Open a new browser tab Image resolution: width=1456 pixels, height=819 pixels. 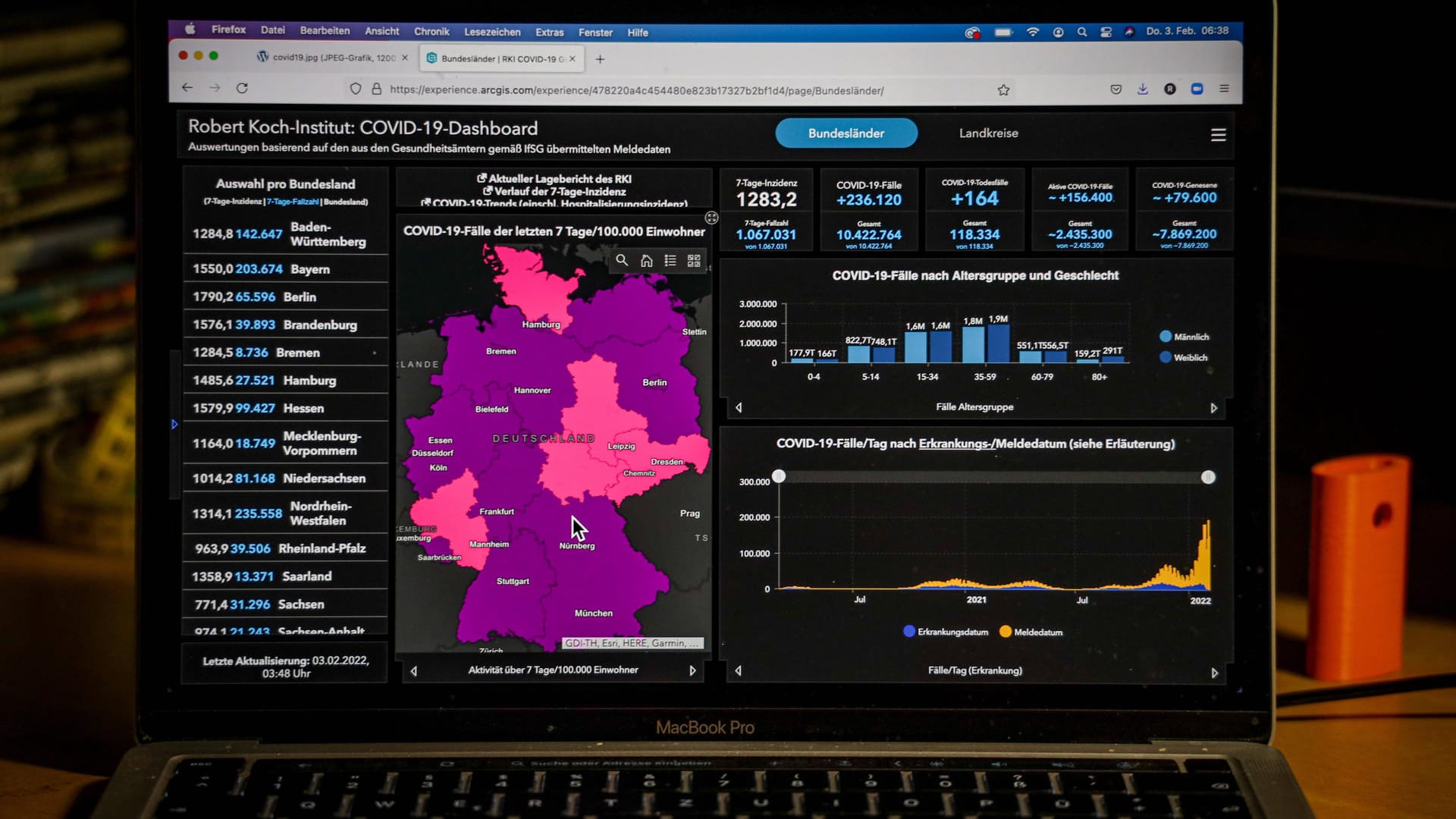click(x=600, y=59)
